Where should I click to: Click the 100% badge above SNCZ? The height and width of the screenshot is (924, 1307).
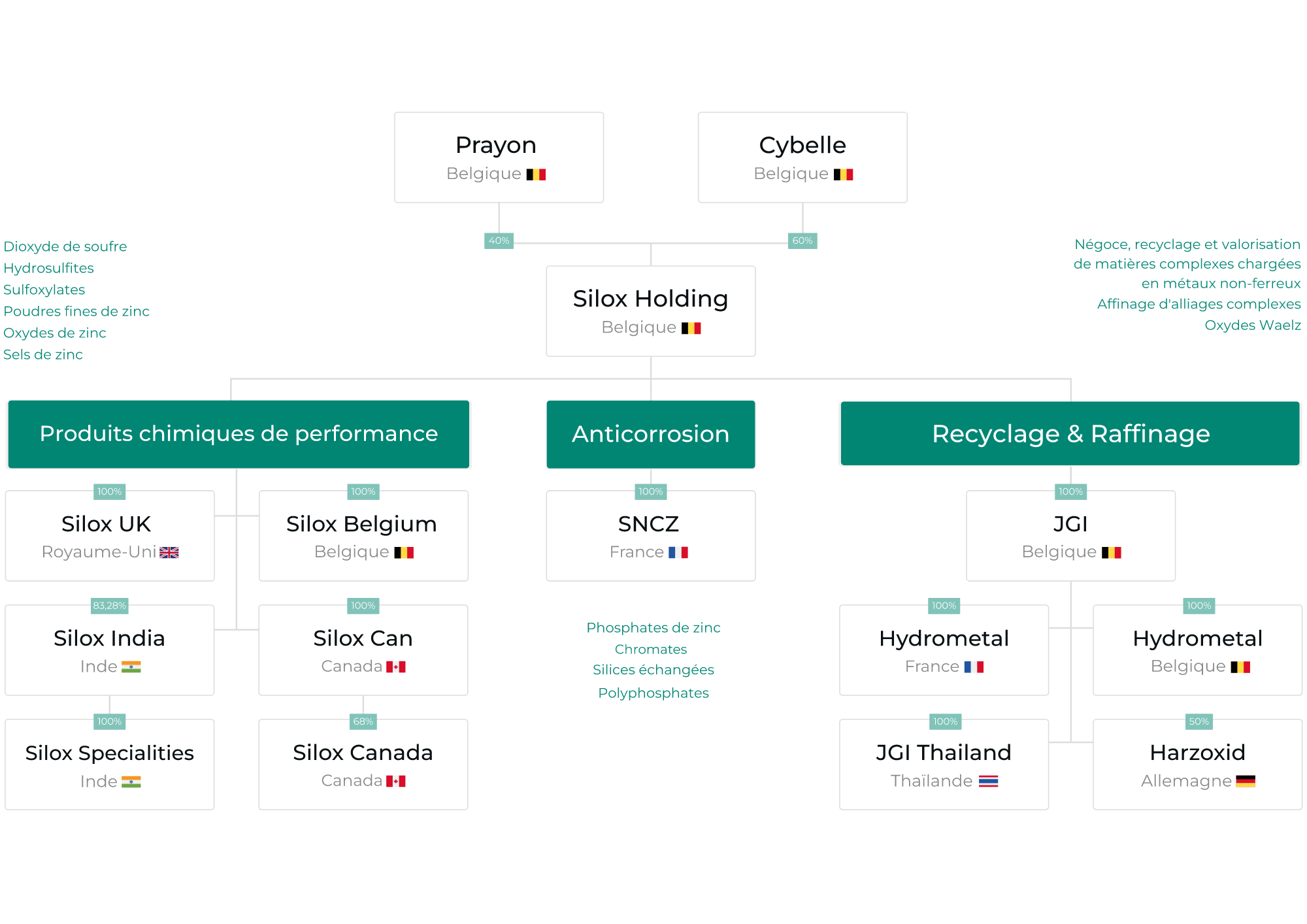(x=651, y=491)
